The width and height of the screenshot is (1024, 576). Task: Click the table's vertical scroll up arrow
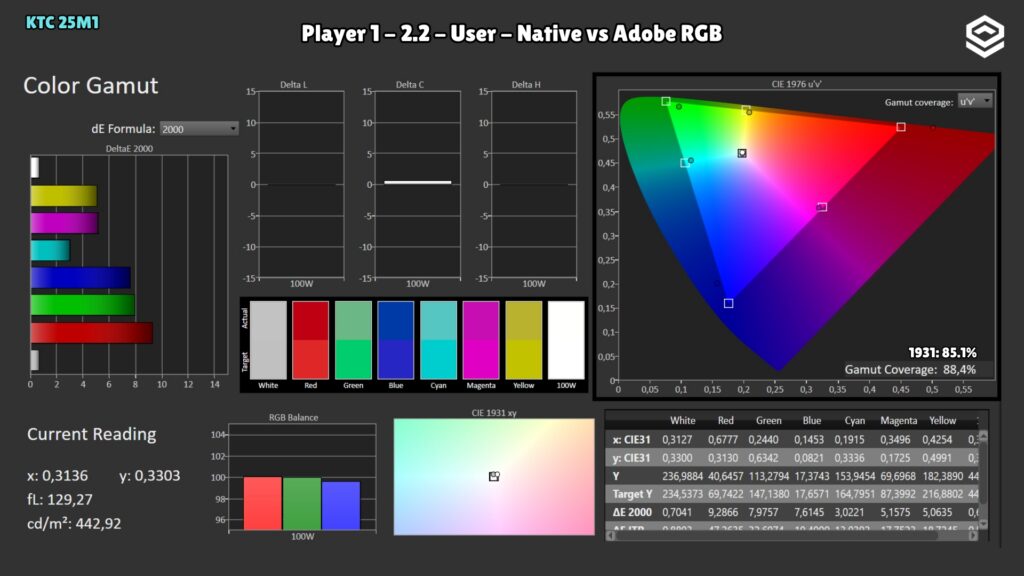pyautogui.click(x=983, y=436)
